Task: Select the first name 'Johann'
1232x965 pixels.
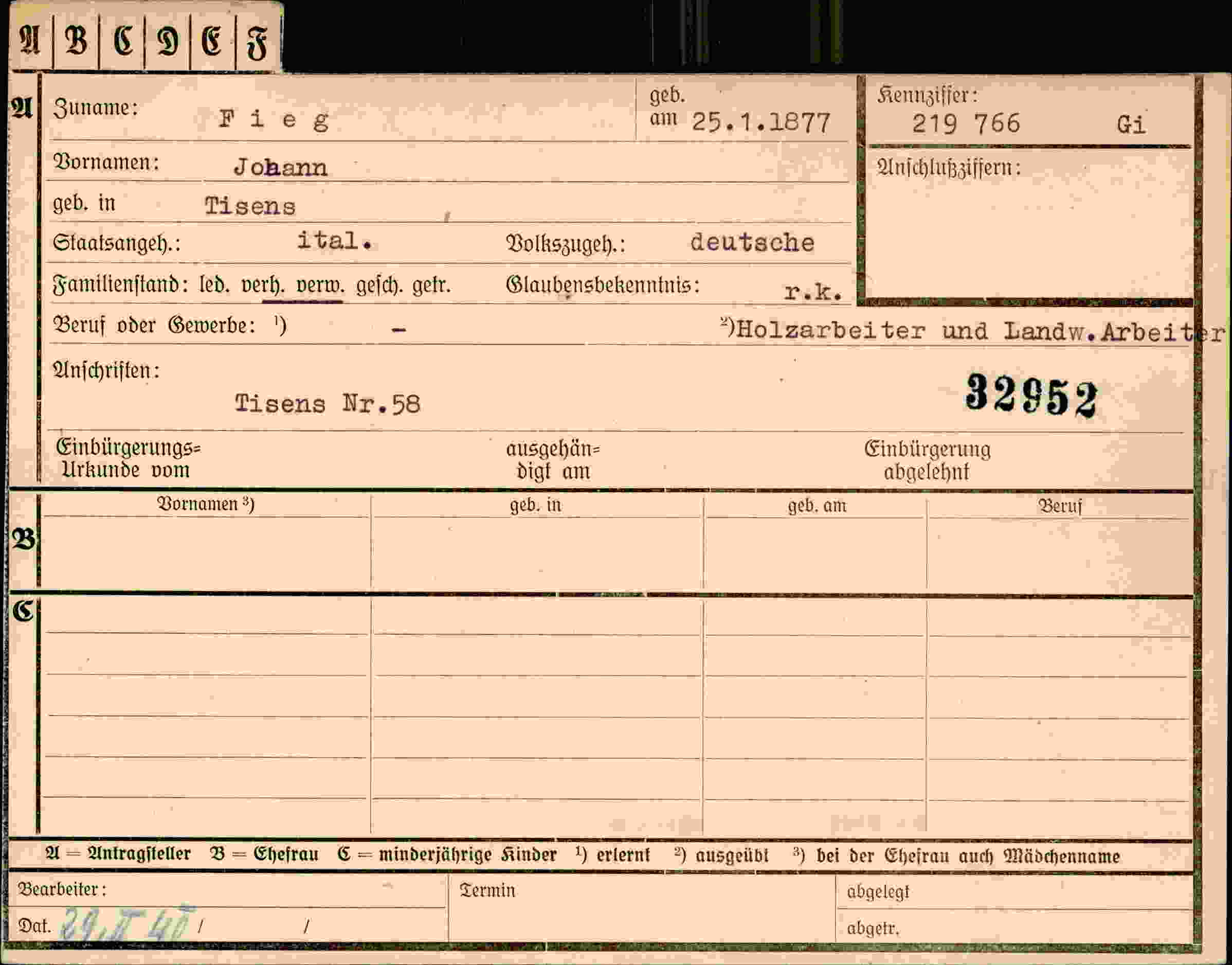Action: (280, 167)
